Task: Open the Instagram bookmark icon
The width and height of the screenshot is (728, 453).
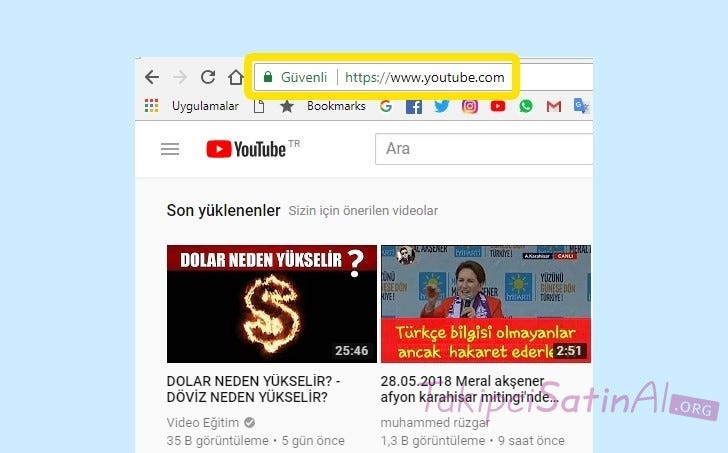Action: [469, 106]
